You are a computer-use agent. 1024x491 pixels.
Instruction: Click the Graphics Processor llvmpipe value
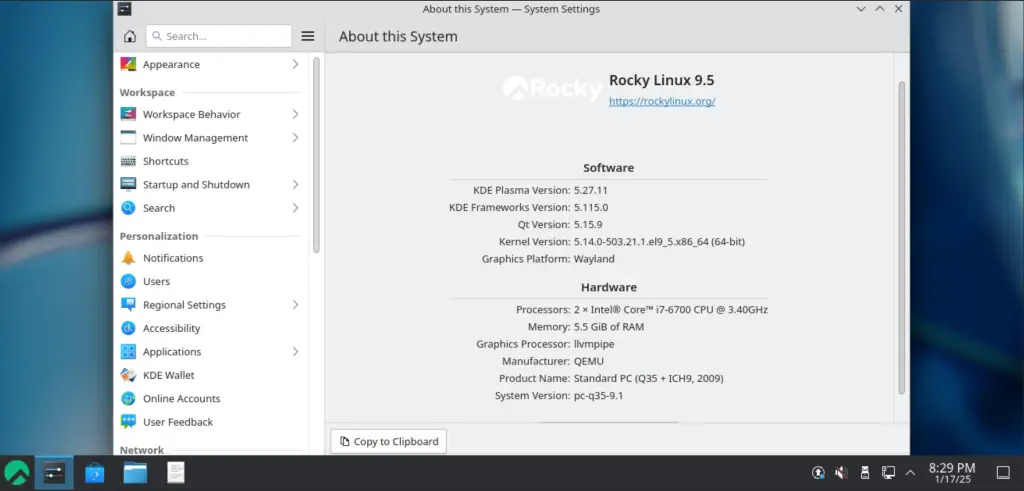(594, 344)
